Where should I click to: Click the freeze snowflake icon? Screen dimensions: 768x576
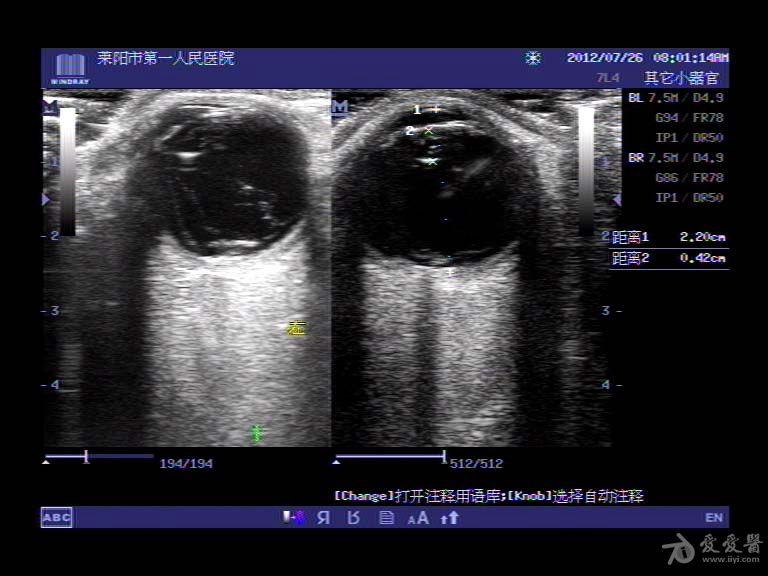tap(533, 58)
